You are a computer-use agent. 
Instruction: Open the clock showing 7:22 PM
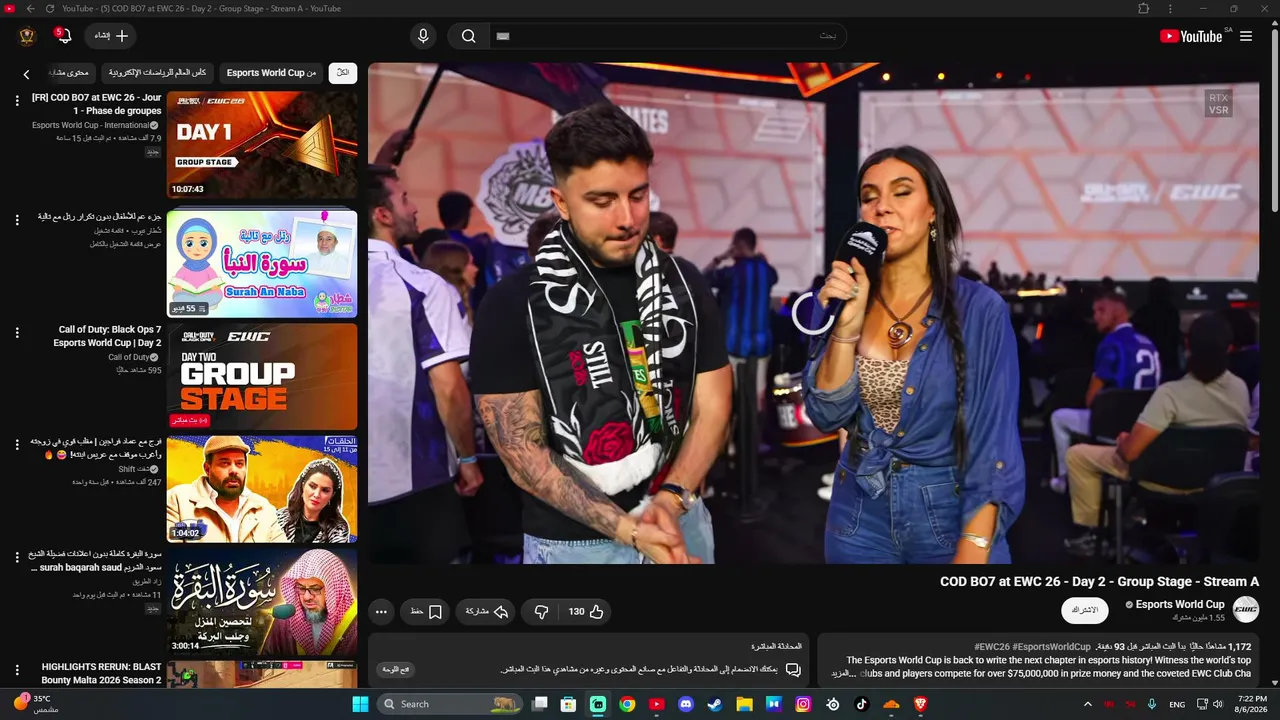coord(1252,704)
